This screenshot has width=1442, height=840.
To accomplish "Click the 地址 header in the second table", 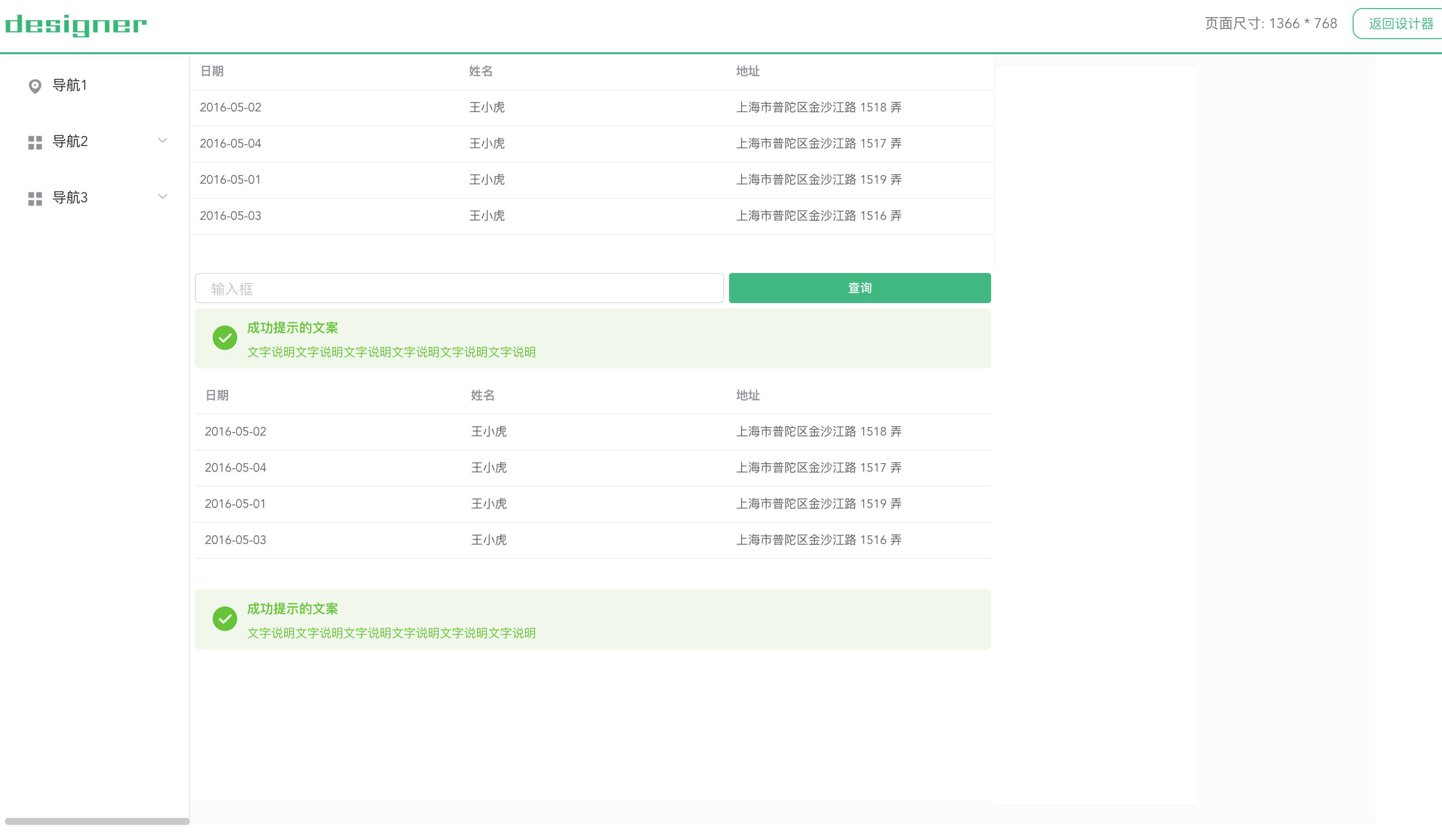I will 747,395.
